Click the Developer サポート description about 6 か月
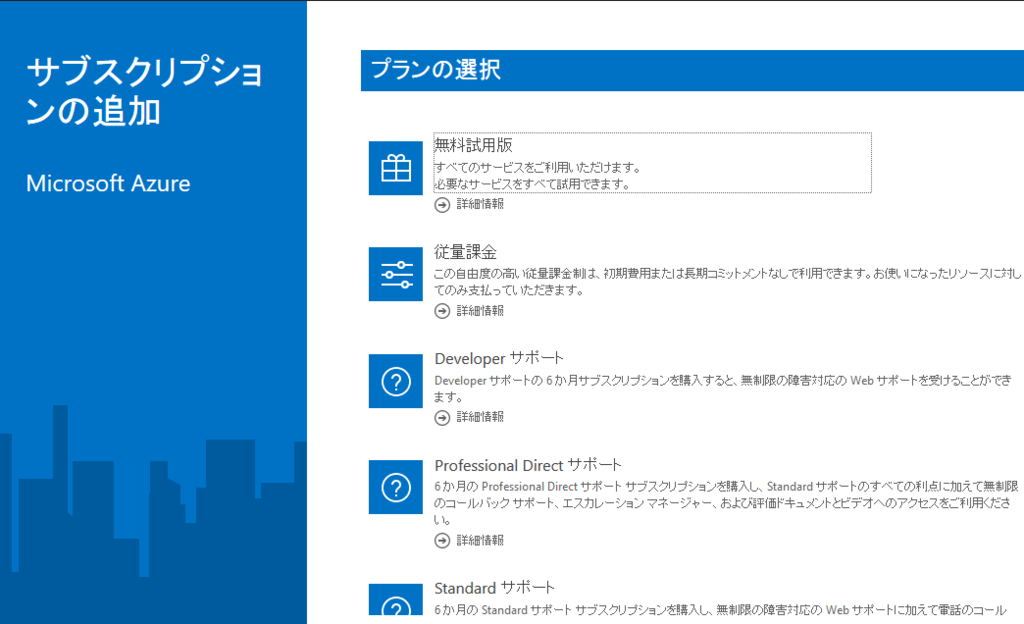Image resolution: width=1024 pixels, height=624 pixels. (x=723, y=388)
